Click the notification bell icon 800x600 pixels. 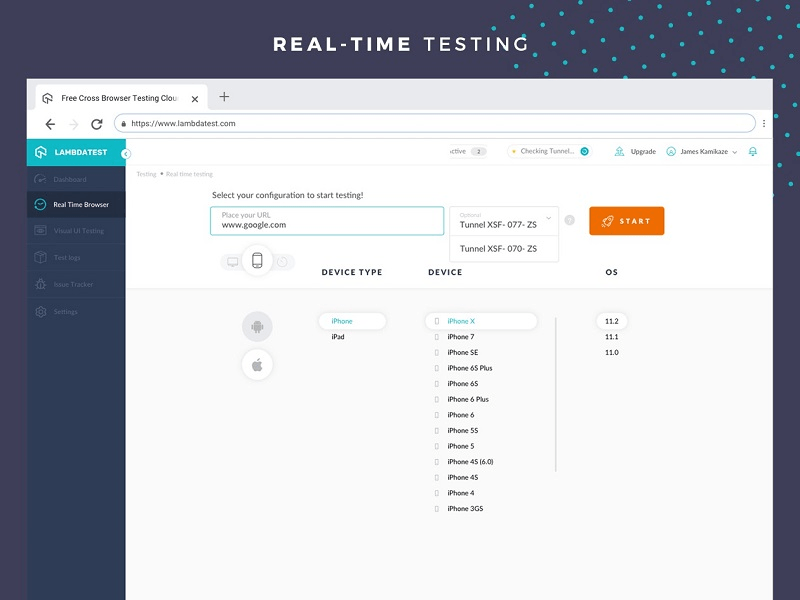point(753,152)
